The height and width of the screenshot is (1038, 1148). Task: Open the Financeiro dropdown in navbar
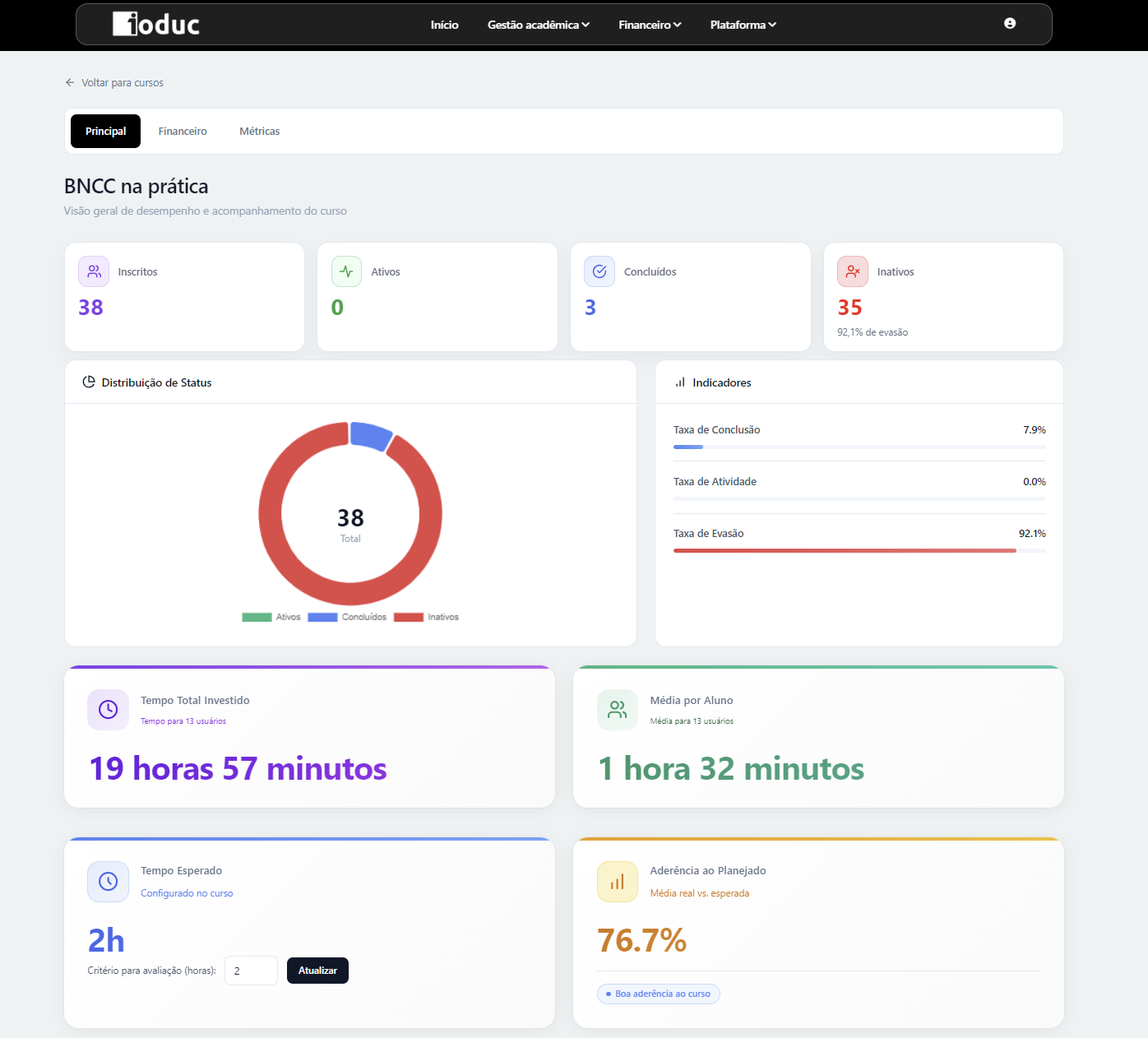(x=650, y=25)
